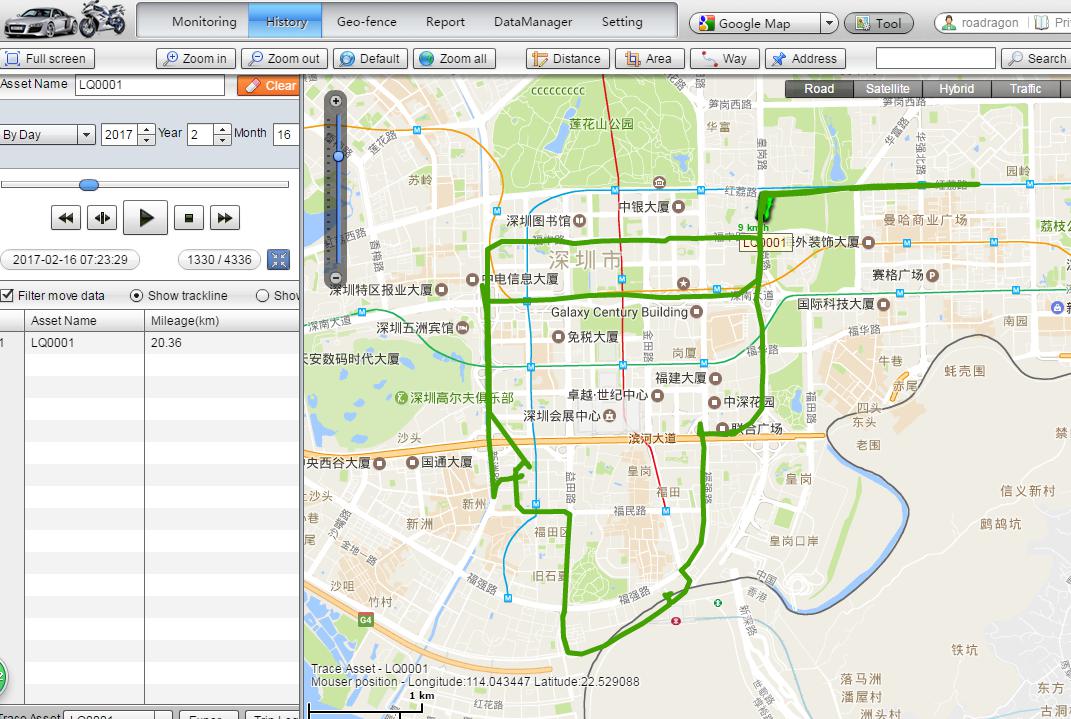The width and height of the screenshot is (1071, 719).
Task: Switch the map to Satellite view
Action: (888, 89)
